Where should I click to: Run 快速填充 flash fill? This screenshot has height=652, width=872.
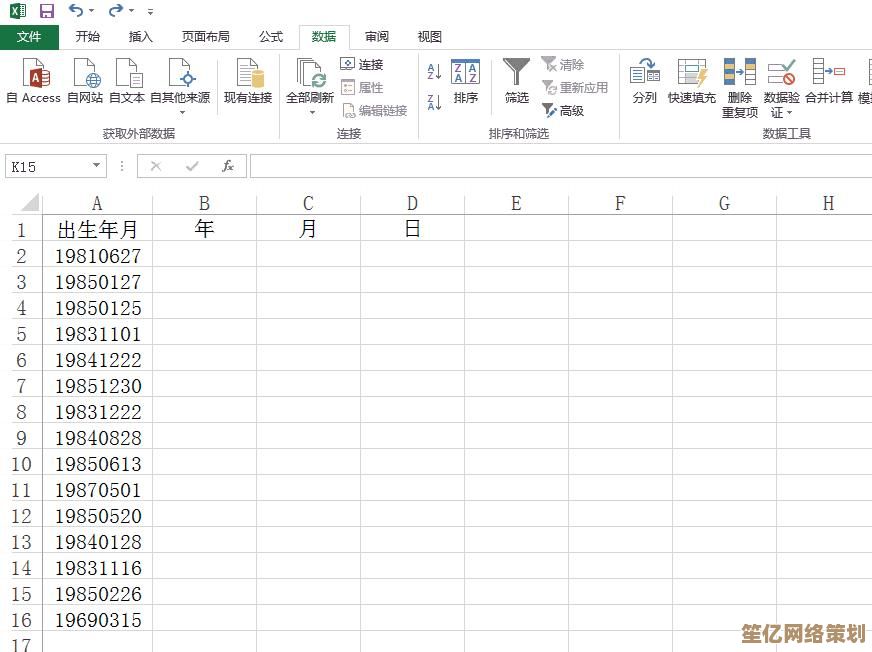point(692,80)
